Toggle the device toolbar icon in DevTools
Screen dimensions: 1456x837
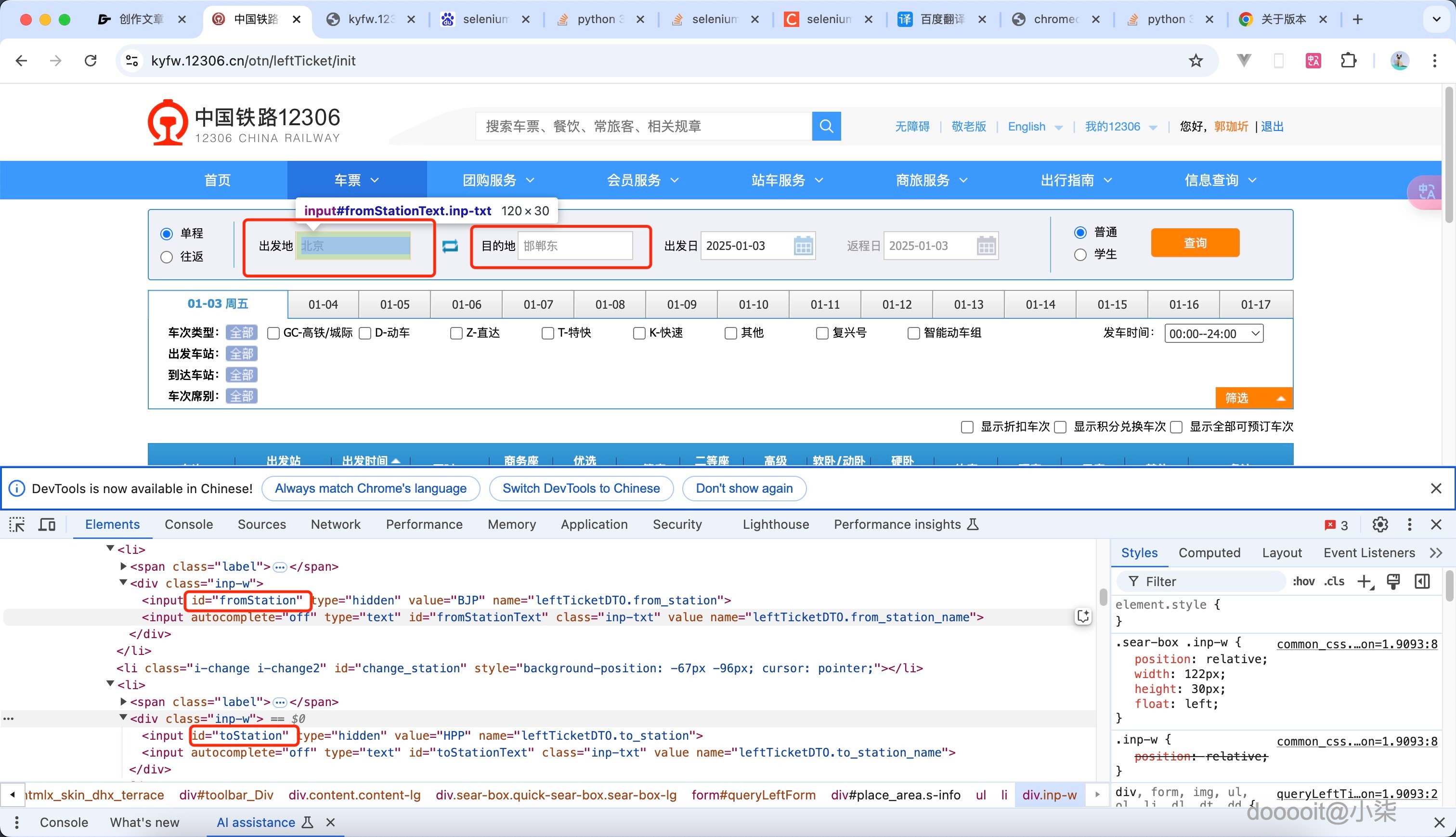pyautogui.click(x=47, y=524)
